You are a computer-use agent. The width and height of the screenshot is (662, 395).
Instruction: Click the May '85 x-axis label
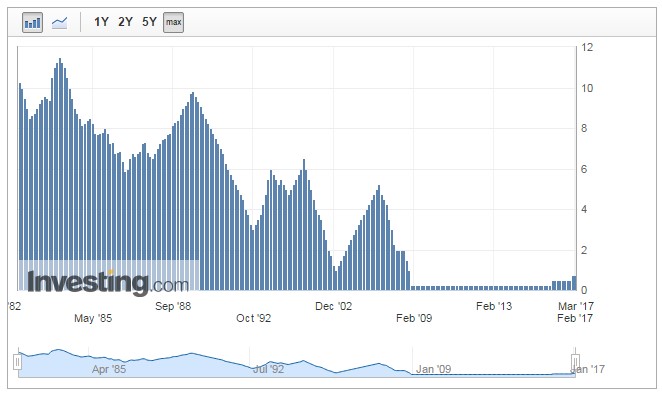(93, 318)
